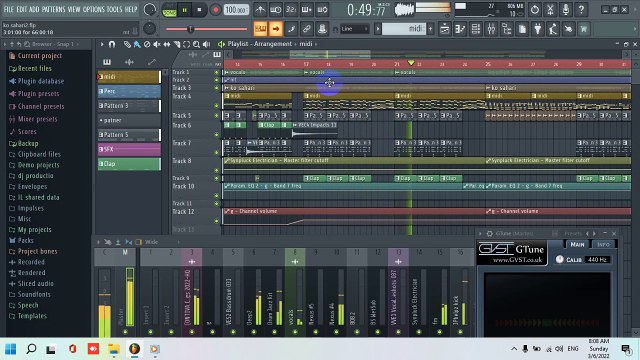Image resolution: width=640 pixels, height=360 pixels.
Task: Pause playback with pause button
Action: click(x=184, y=10)
